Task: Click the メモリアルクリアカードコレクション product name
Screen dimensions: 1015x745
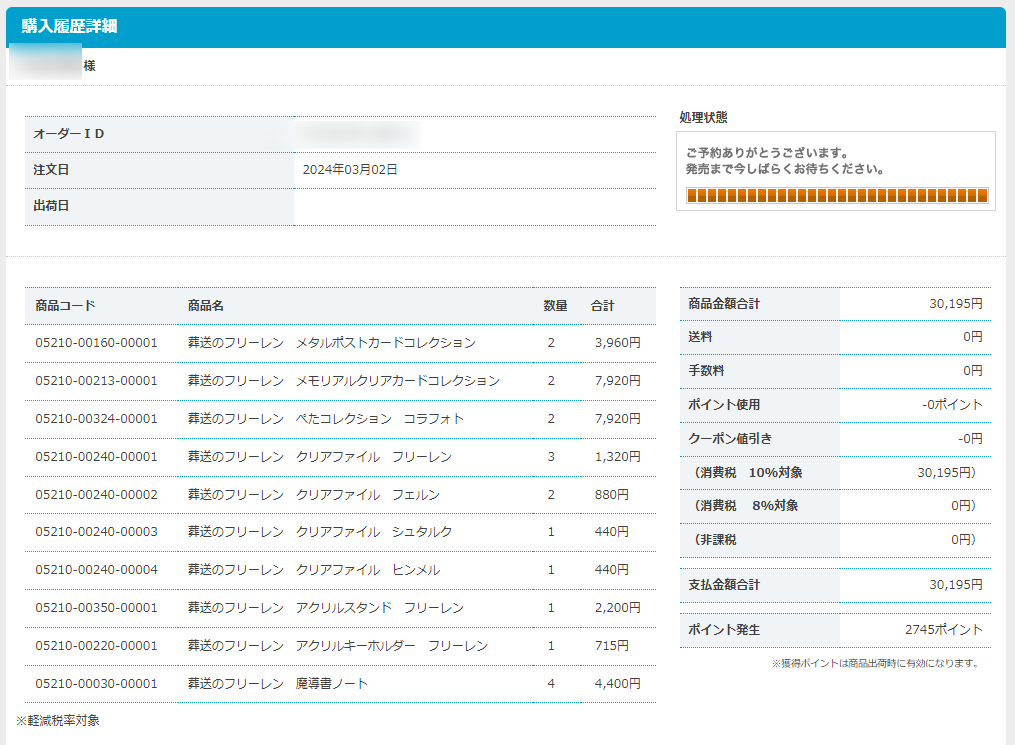Action: [398, 381]
